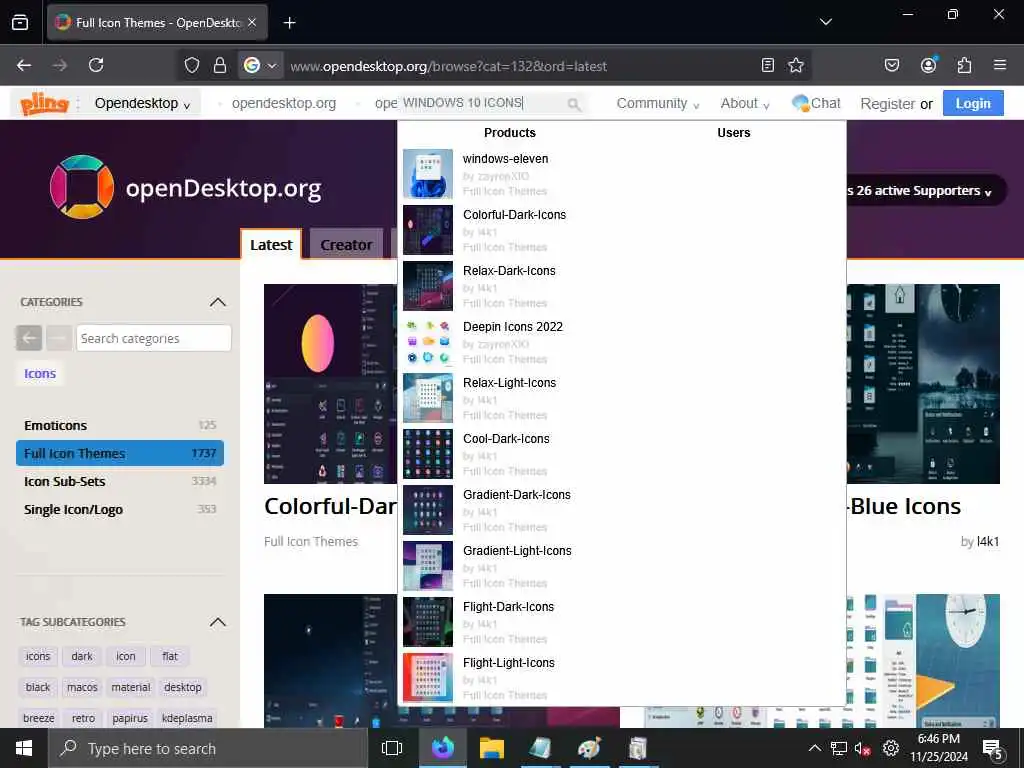The height and width of the screenshot is (768, 1024).
Task: Click the Gradient-Light-Icons result thumbnail
Action: [x=428, y=566]
